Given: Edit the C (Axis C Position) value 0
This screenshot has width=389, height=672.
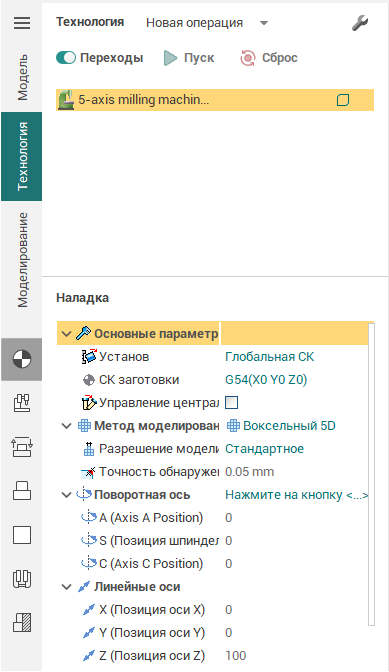Looking at the screenshot, I should 228,564.
